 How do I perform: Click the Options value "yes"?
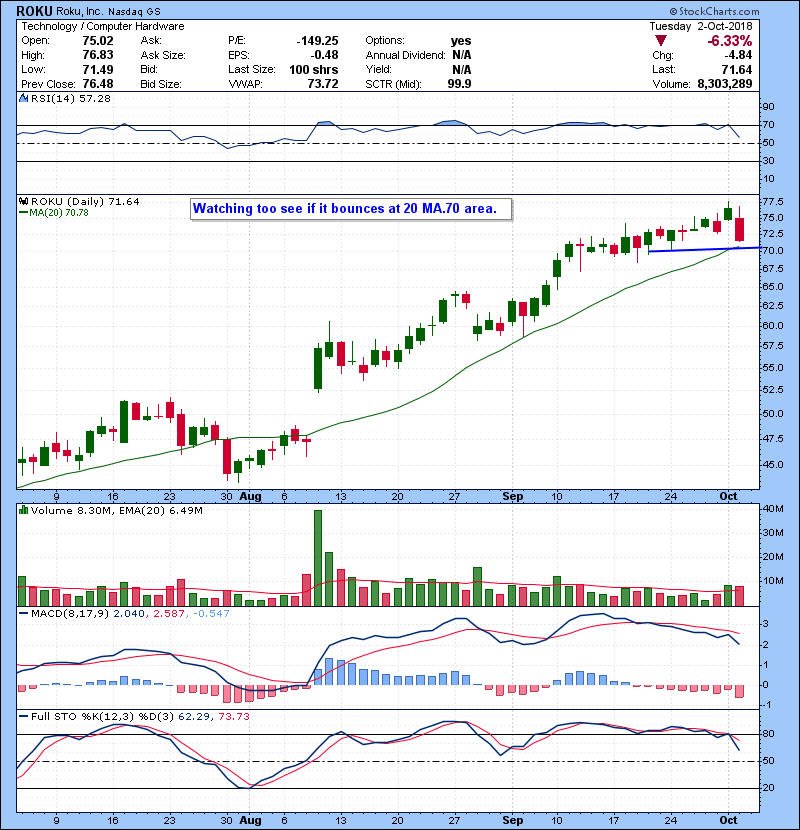[461, 41]
